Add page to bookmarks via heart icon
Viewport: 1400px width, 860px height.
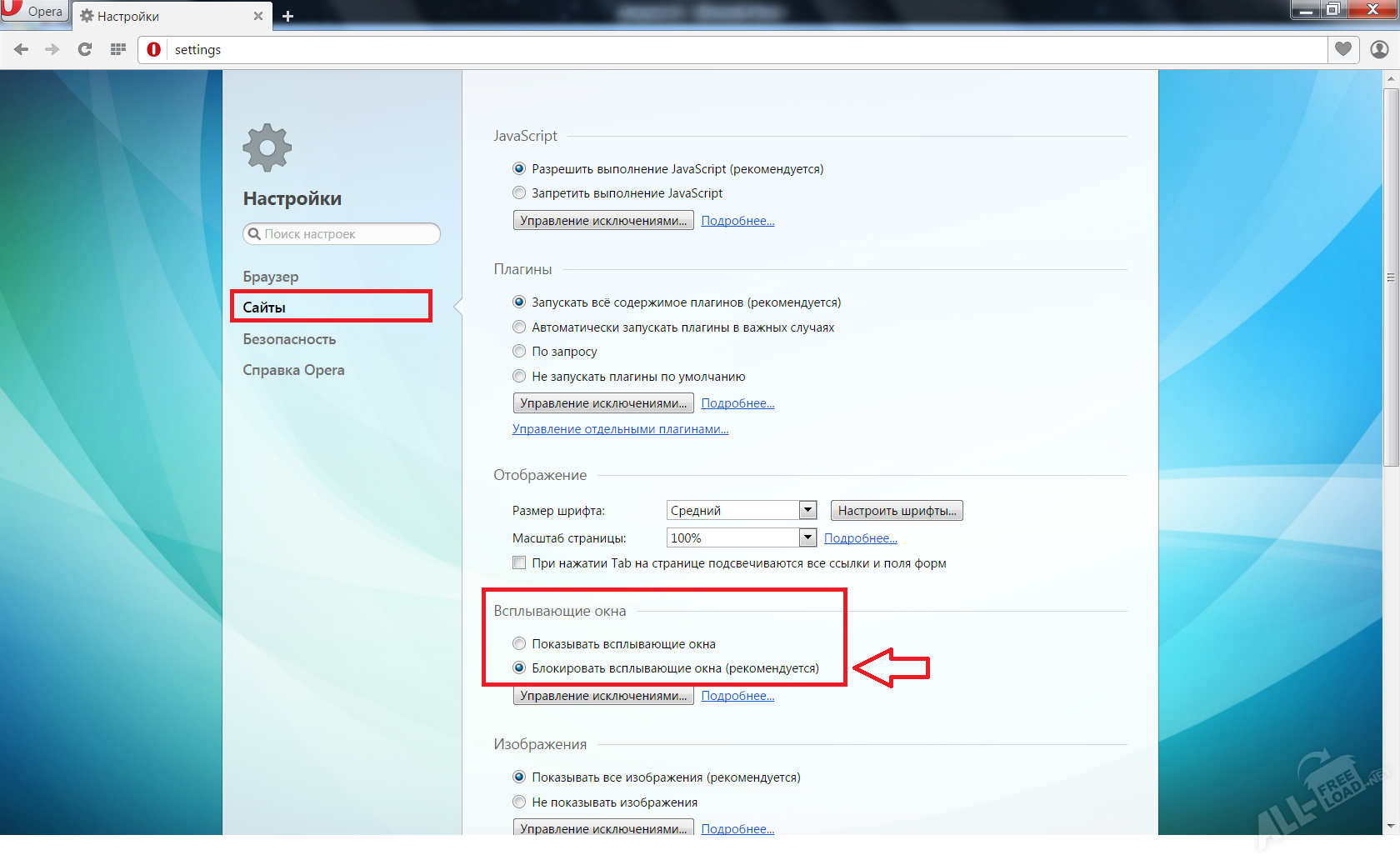click(1342, 49)
